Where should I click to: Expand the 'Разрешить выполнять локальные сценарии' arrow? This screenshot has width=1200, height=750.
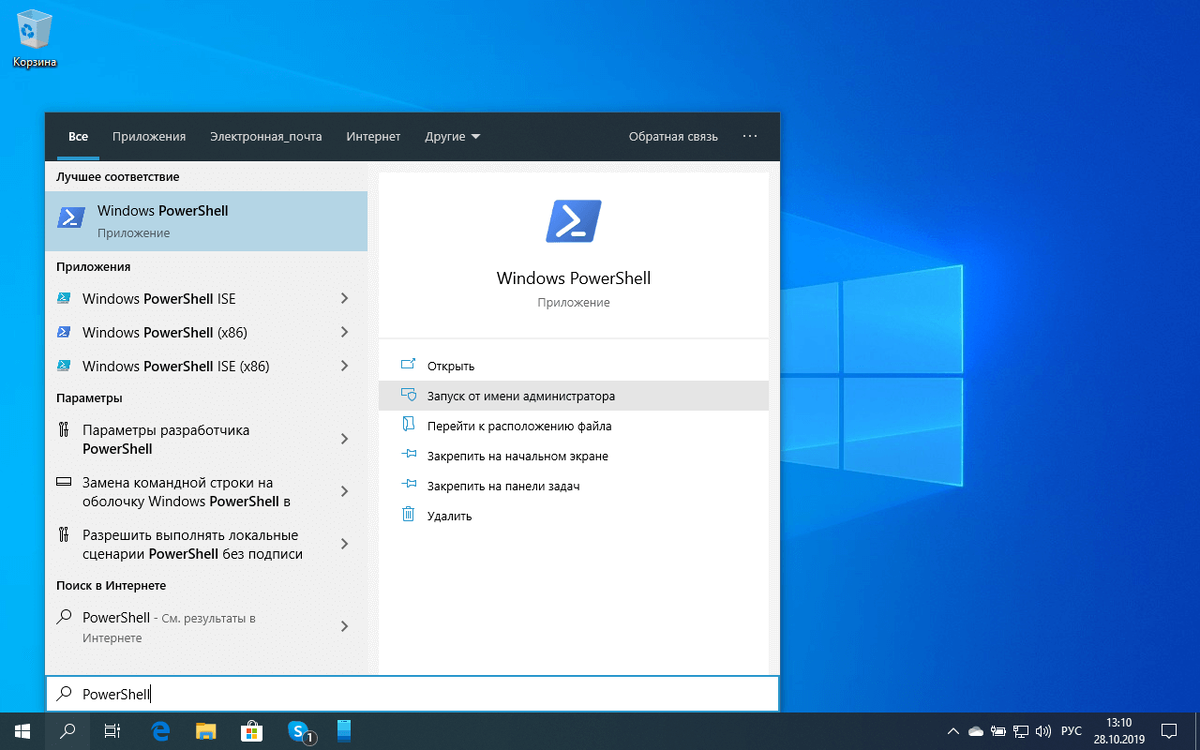pyautogui.click(x=345, y=544)
